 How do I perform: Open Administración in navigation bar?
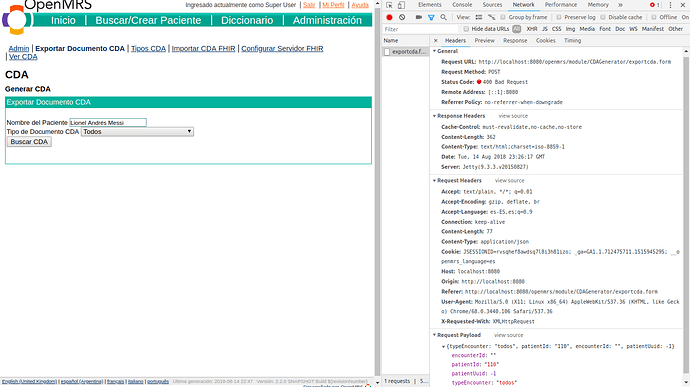click(327, 20)
